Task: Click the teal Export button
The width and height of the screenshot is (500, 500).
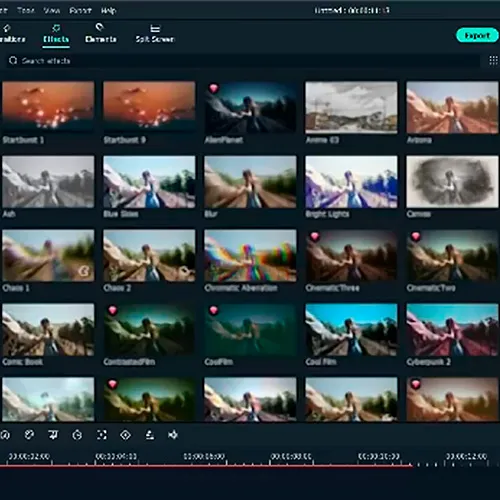Action: pyautogui.click(x=477, y=35)
